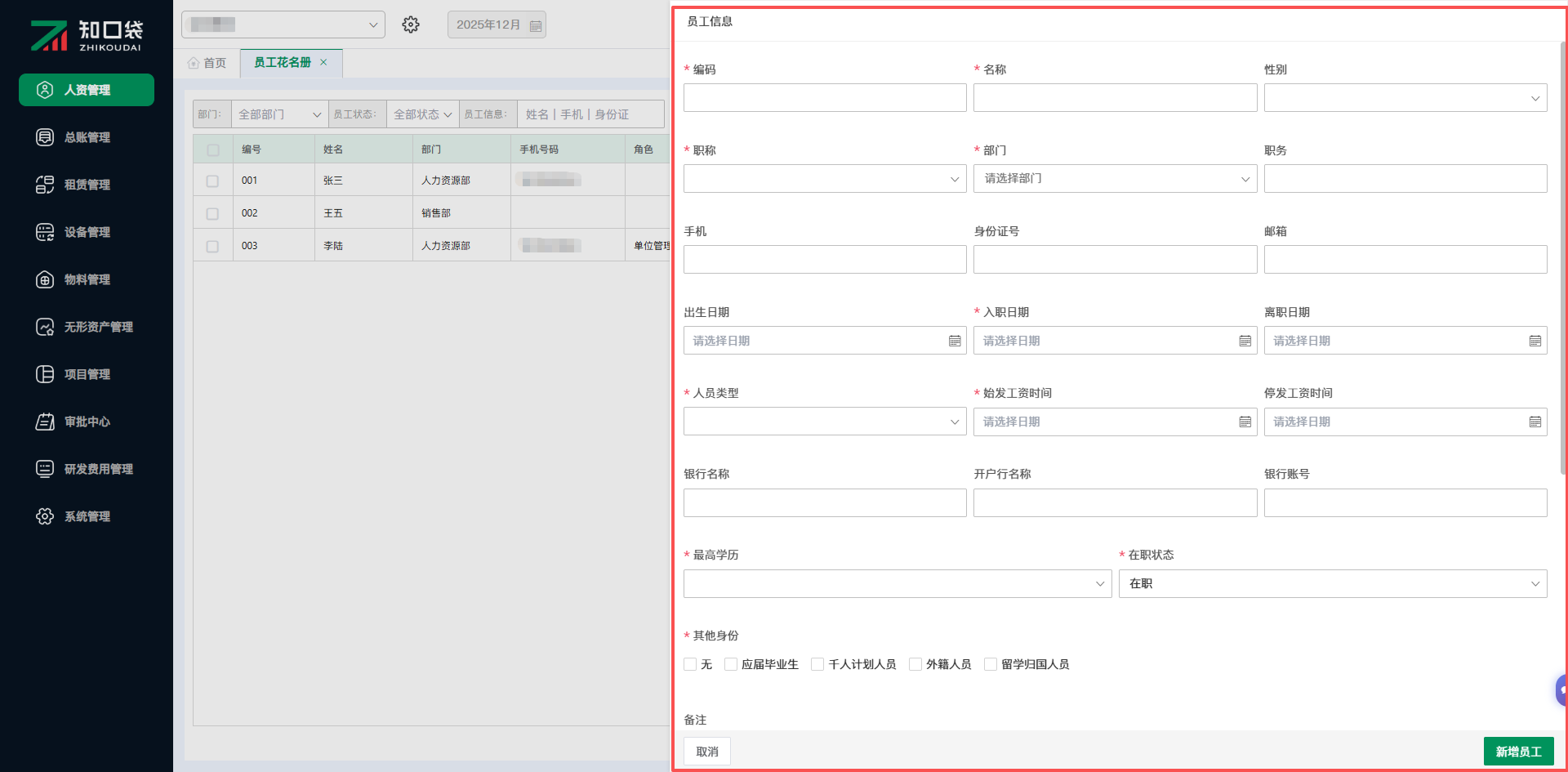Viewport: 1568px width, 772px height.
Task: Click the 知口袋 logo
Action: (x=87, y=35)
